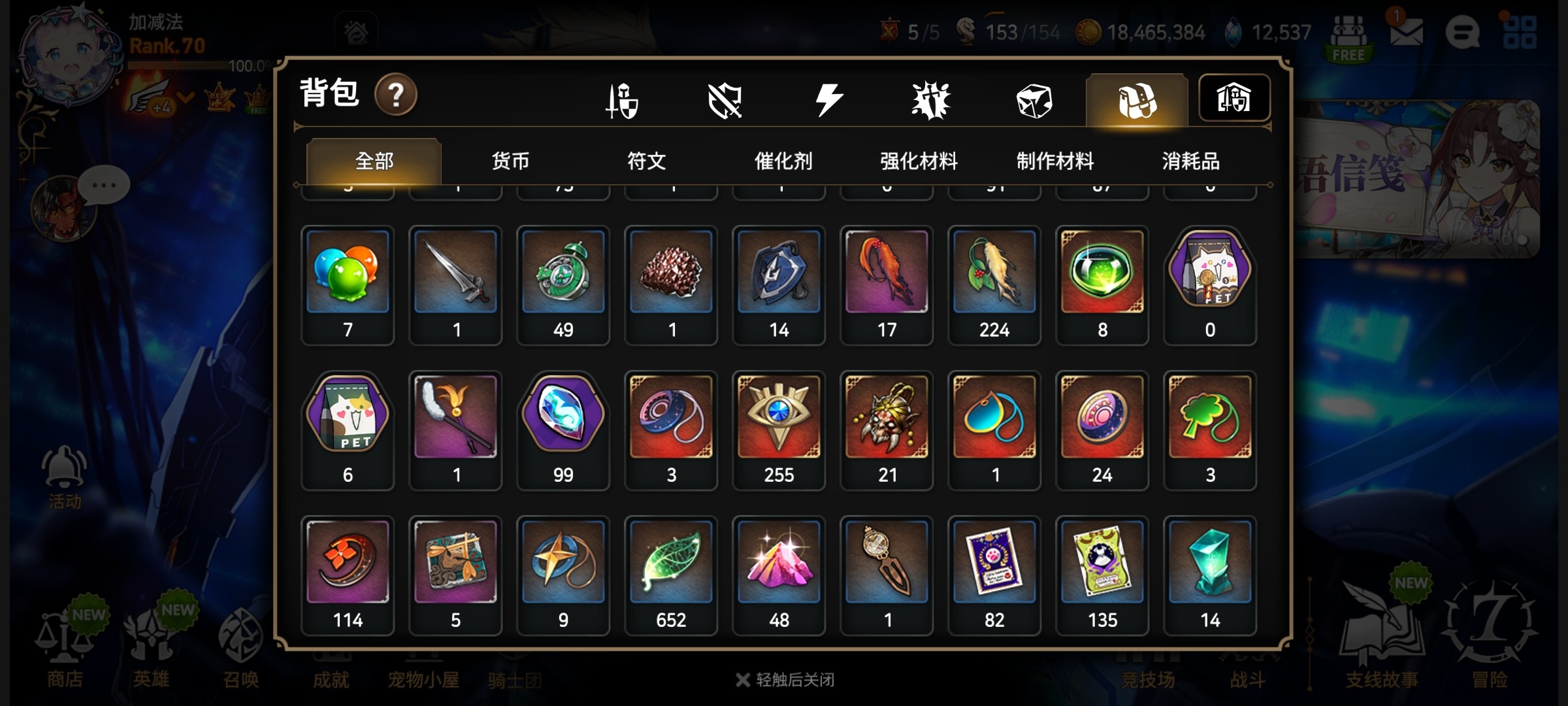Switch to the 货币 tab
Screen dimensions: 1568x706
point(510,161)
